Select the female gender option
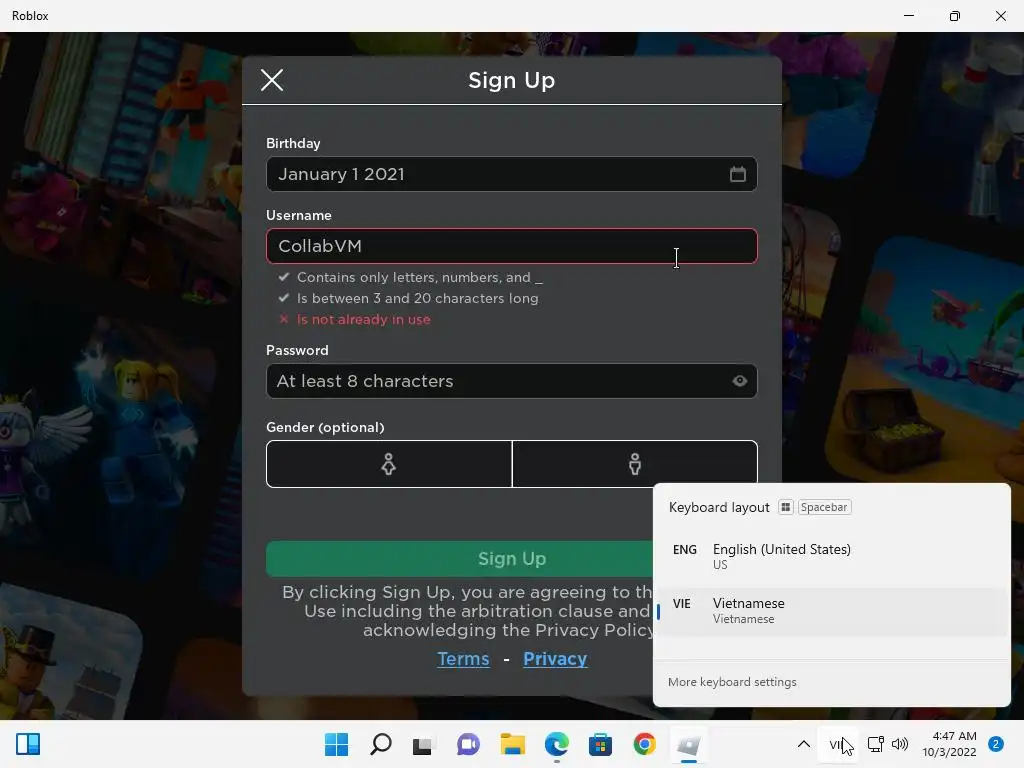Viewport: 1024px width, 768px height. point(389,464)
